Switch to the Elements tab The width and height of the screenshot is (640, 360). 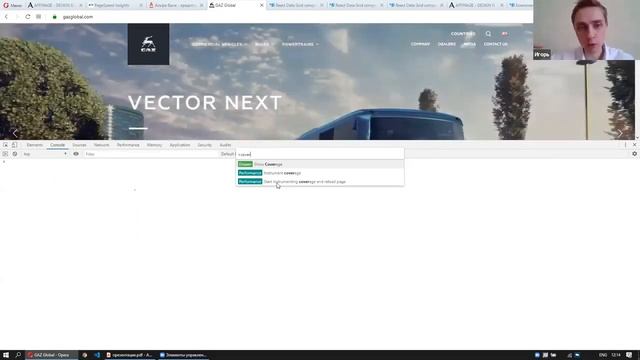coord(35,145)
